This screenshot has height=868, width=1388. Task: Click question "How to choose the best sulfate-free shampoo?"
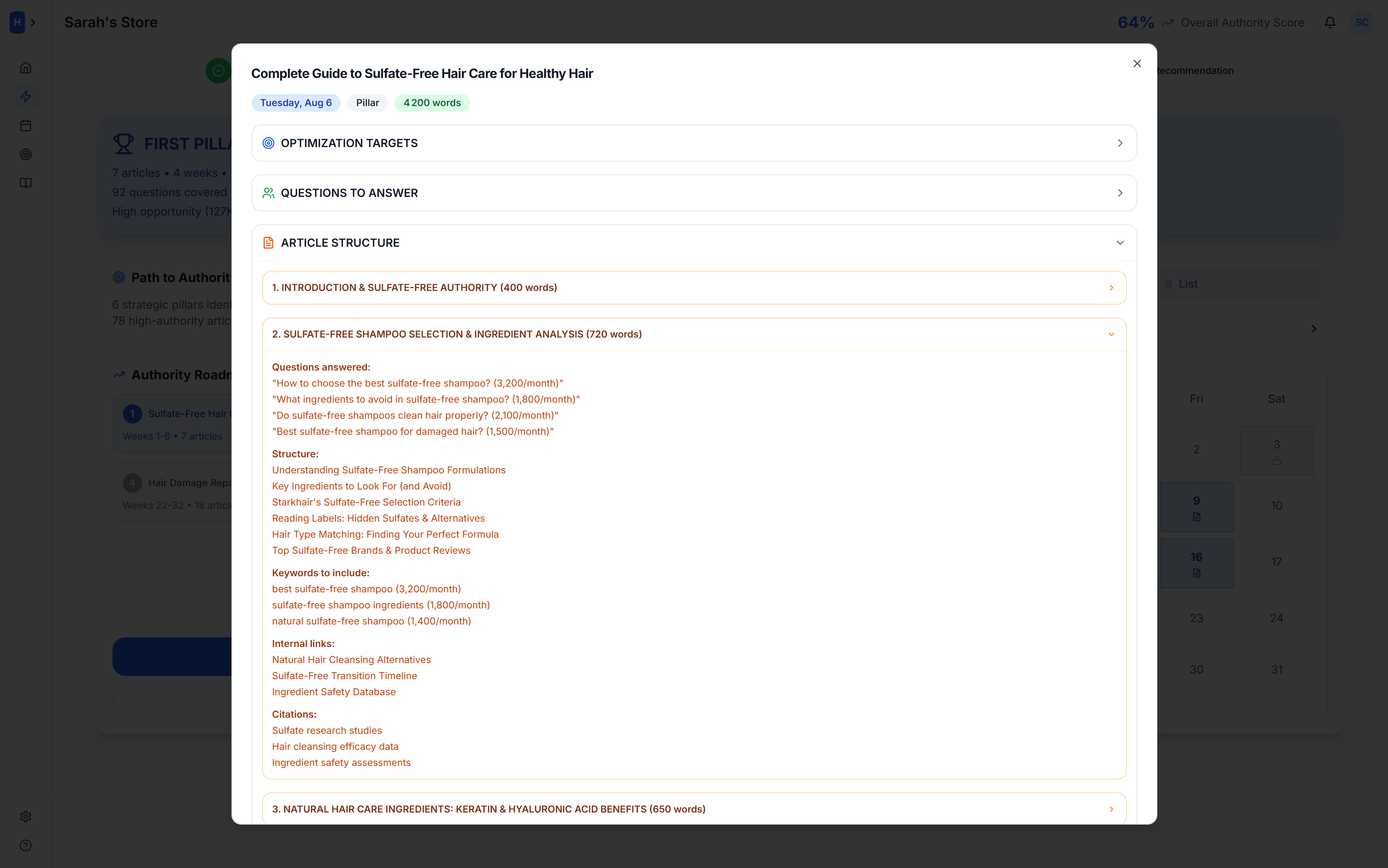click(417, 383)
